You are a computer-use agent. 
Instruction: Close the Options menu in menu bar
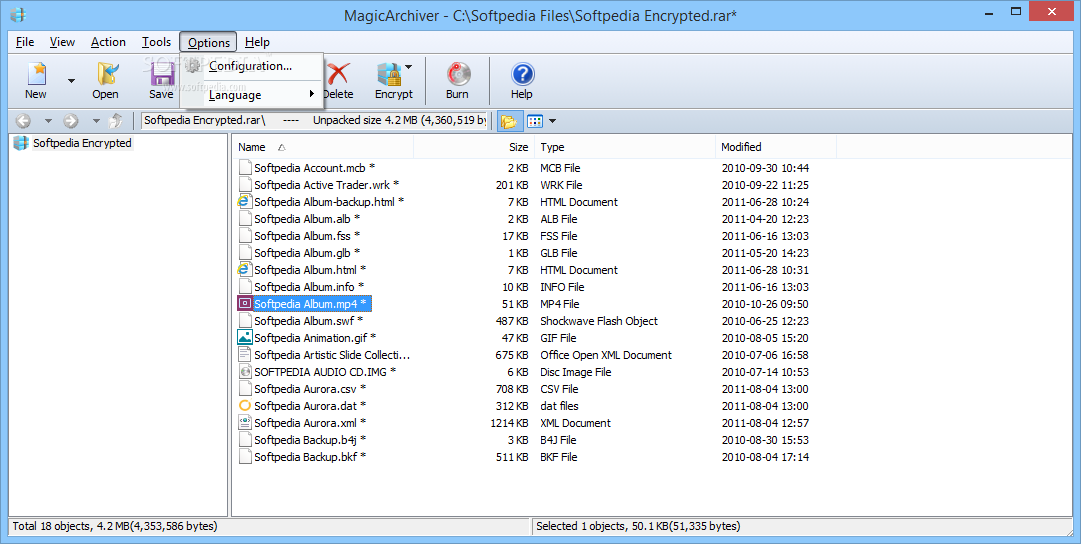pos(208,42)
